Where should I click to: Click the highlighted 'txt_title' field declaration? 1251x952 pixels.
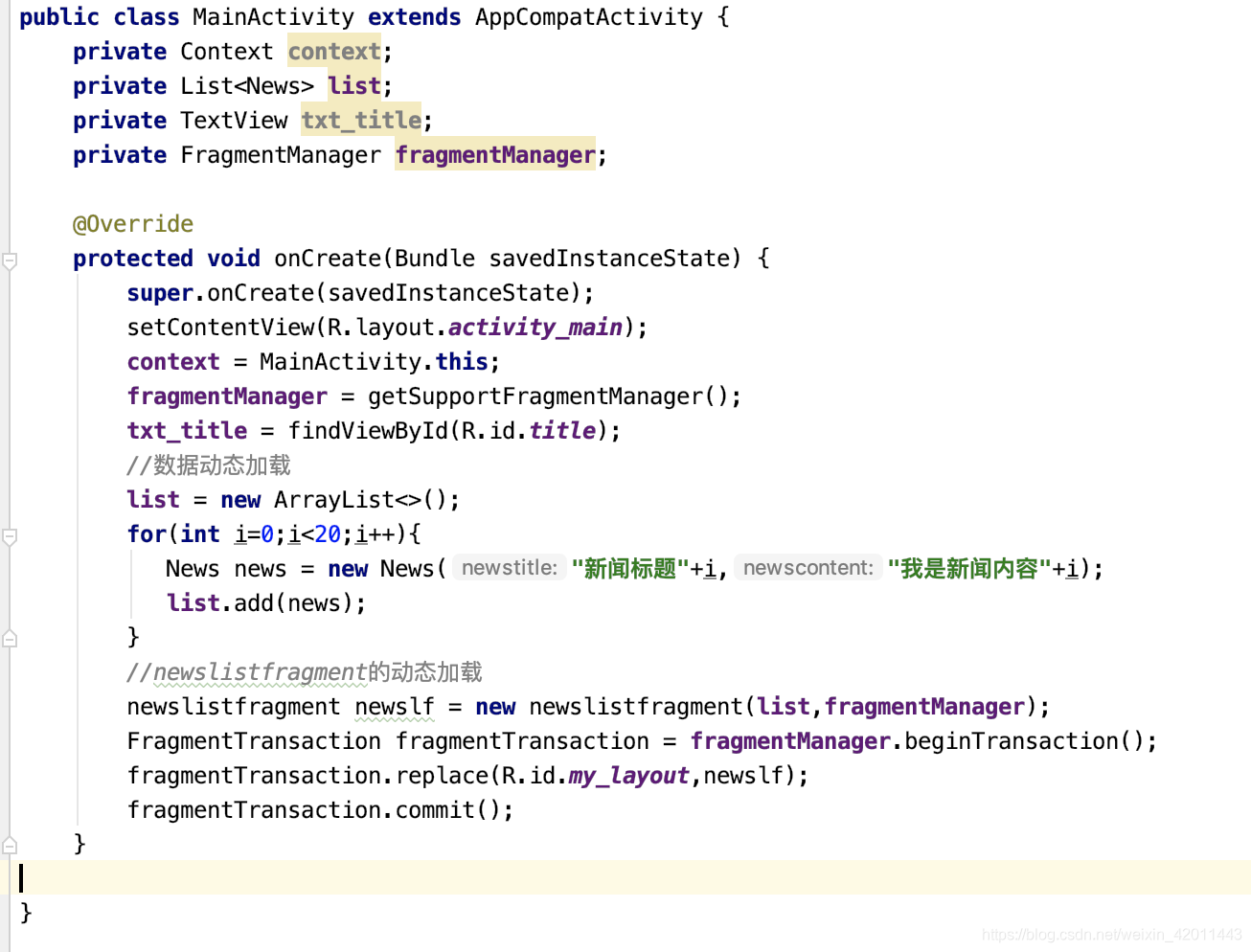[x=361, y=121]
